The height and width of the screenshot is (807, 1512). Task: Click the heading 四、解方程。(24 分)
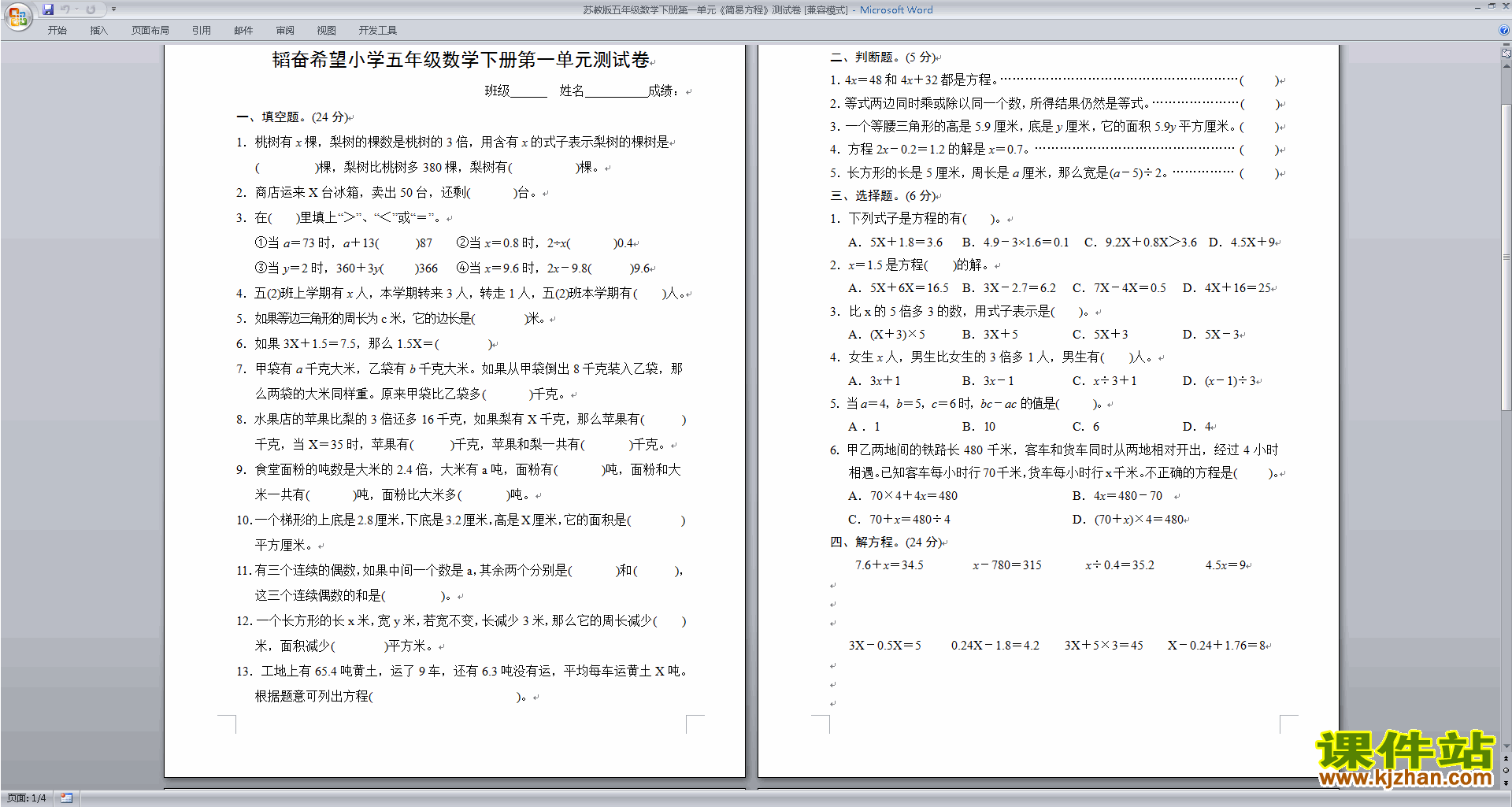click(886, 542)
